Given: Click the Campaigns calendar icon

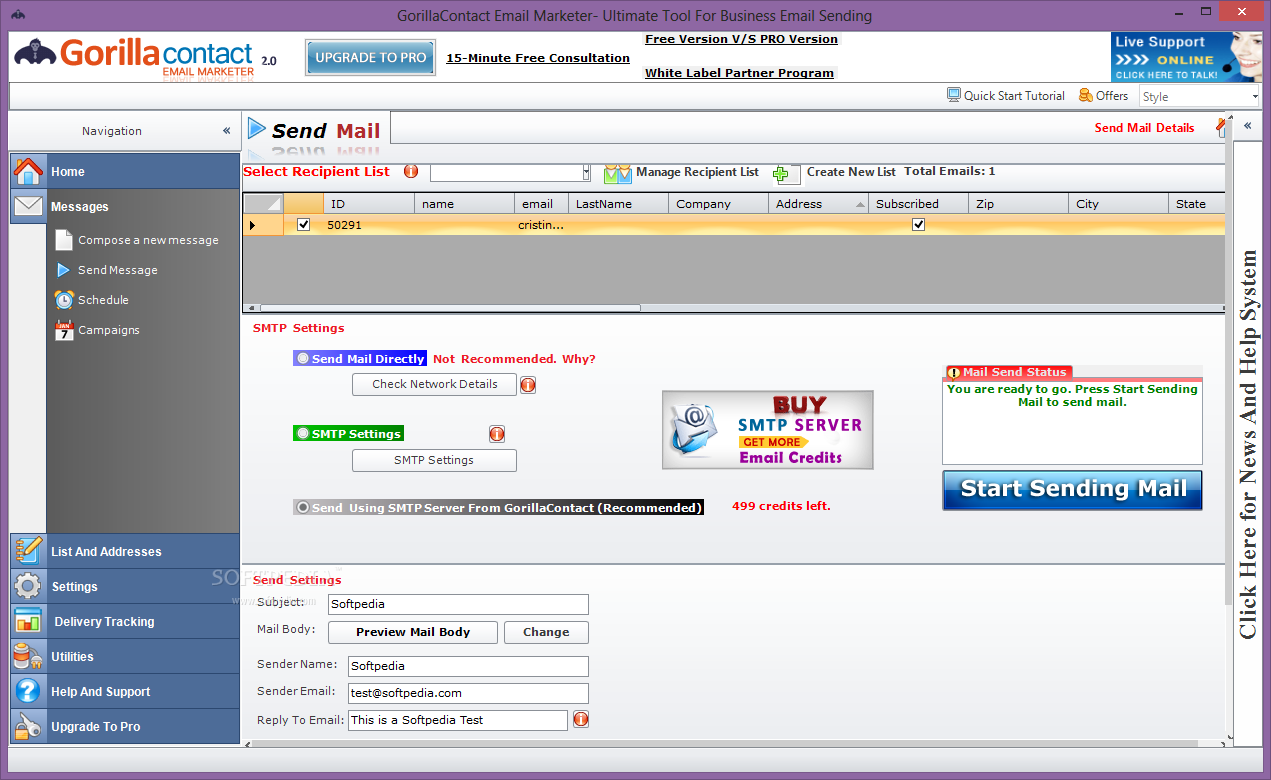Looking at the screenshot, I should click(x=64, y=330).
